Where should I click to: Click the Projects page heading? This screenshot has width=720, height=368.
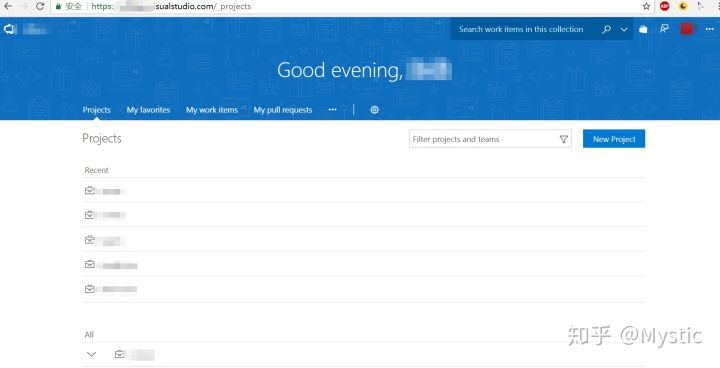102,138
